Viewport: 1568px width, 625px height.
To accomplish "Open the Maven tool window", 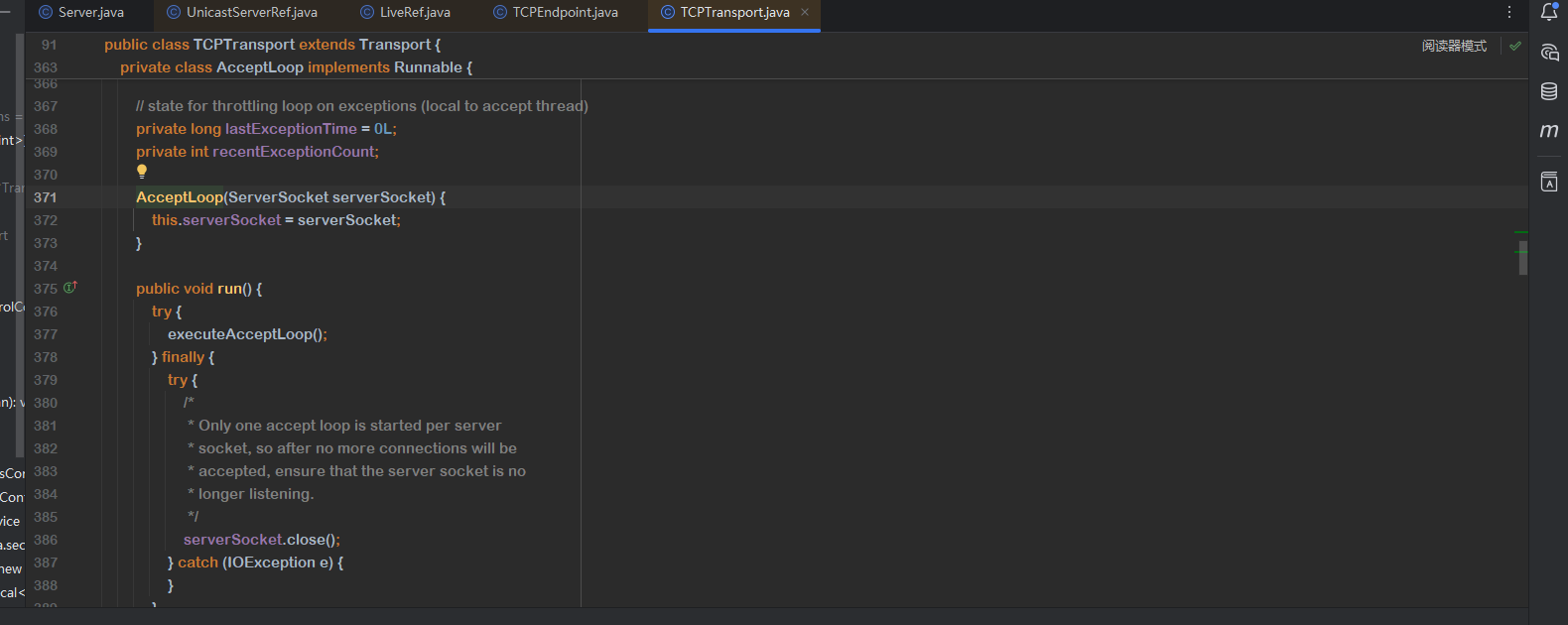I will 1548,131.
